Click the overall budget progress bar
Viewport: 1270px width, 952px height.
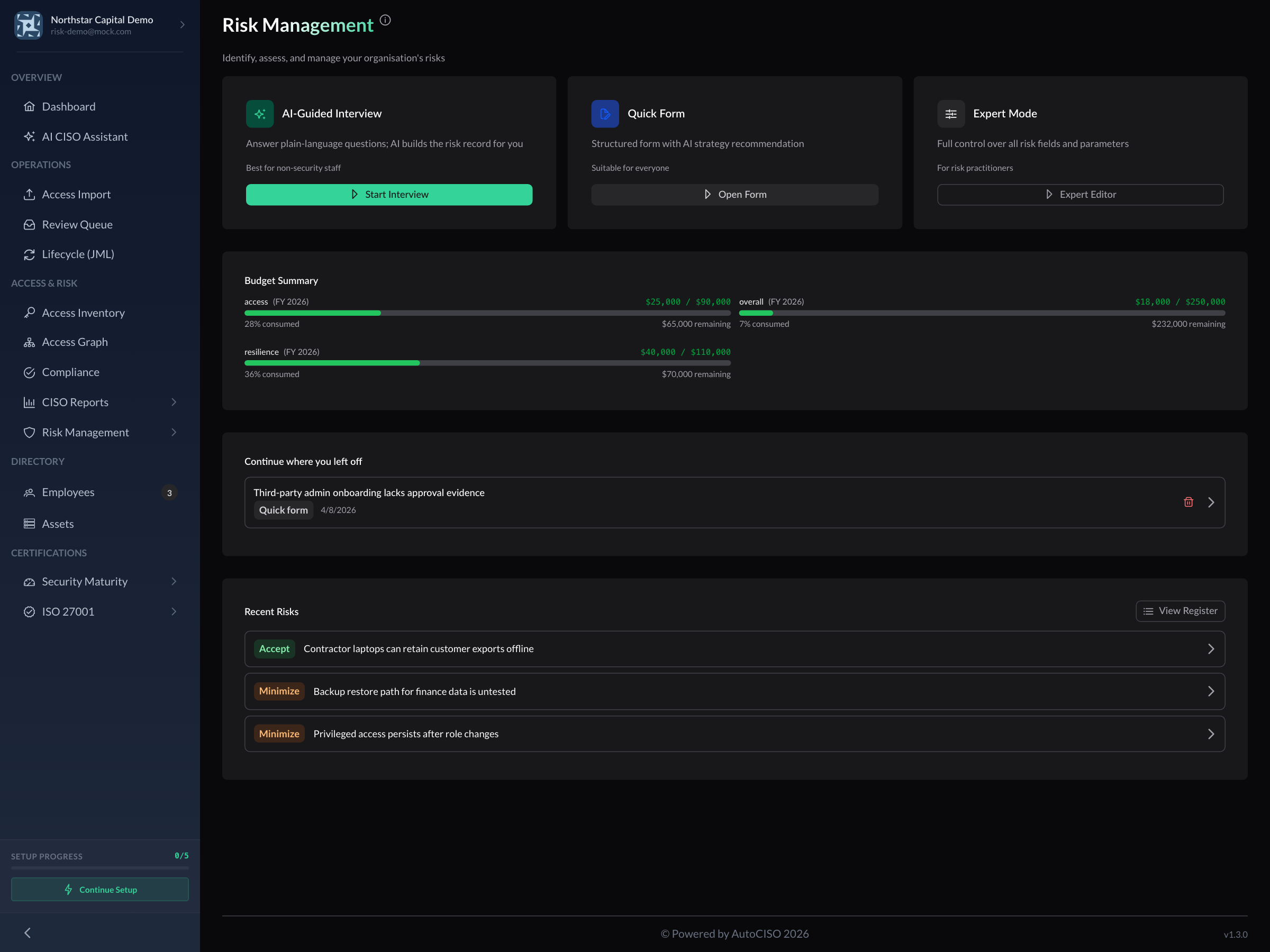[x=982, y=313]
